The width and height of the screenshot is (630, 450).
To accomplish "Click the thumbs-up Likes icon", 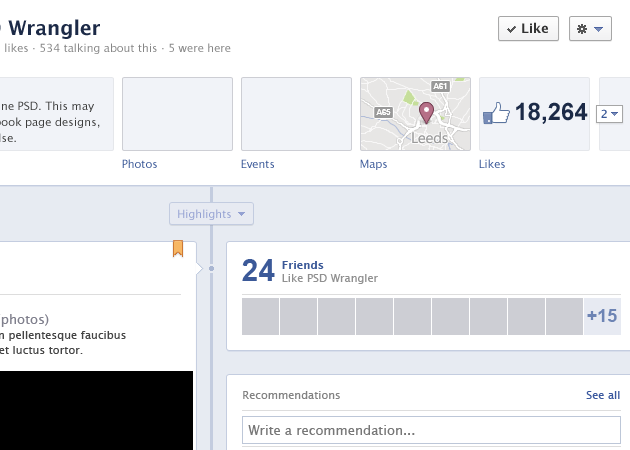I will pyautogui.click(x=496, y=113).
